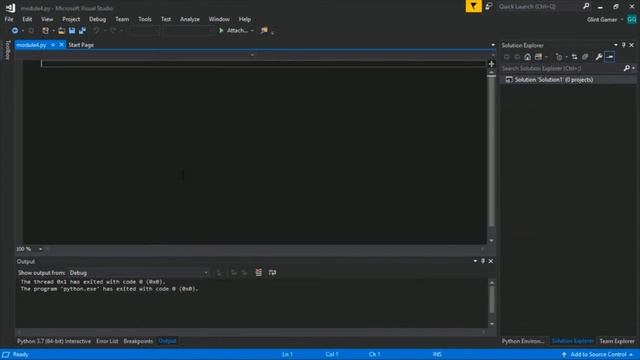Click the Show All Files icon
Image resolution: width=640 pixels, height=360 pixels.
point(585,57)
